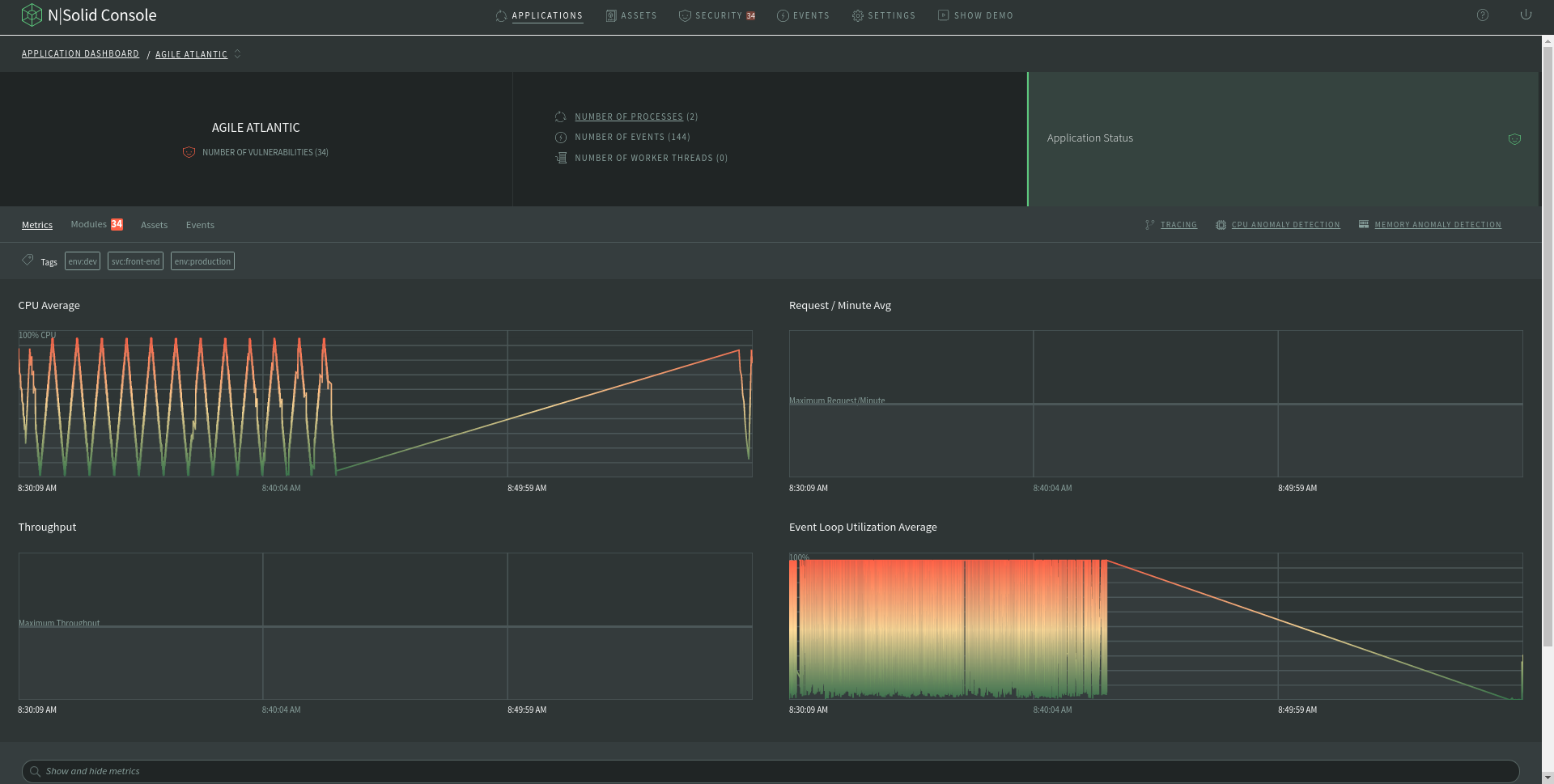Click the Events icon in header
This screenshot has height=784, width=1554.
(x=783, y=16)
